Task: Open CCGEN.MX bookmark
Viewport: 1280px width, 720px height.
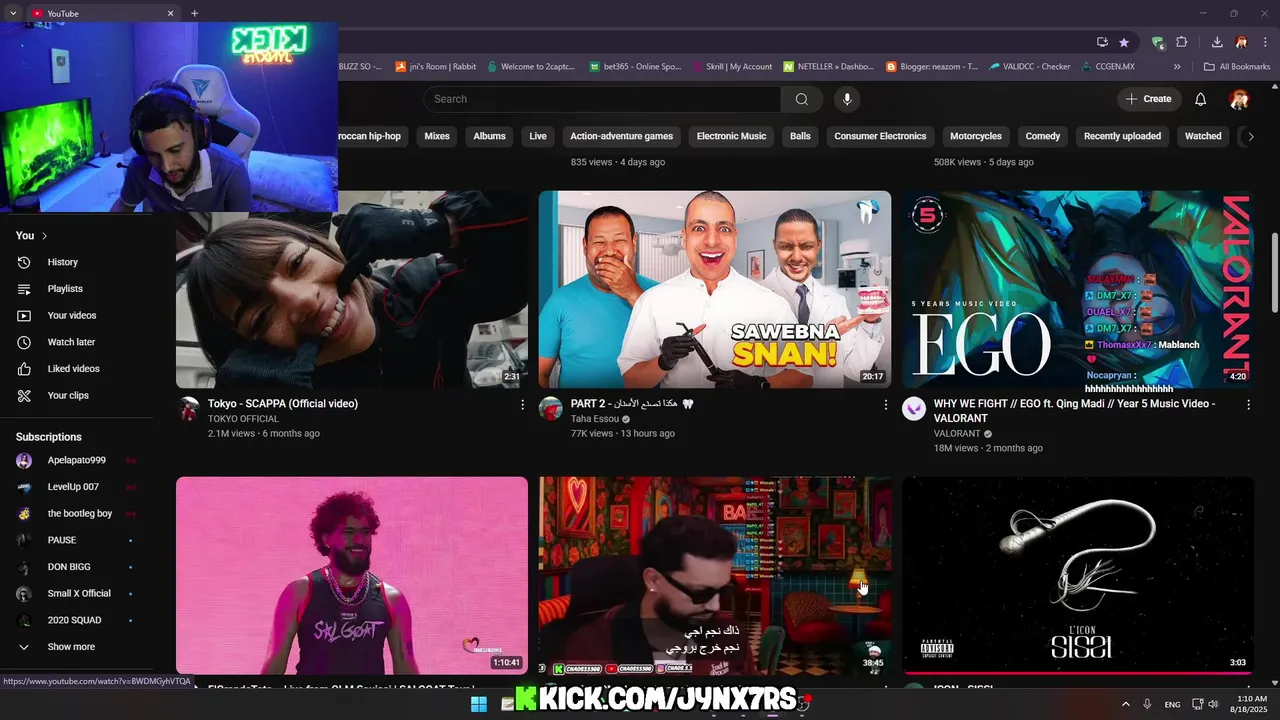Action: 1108,67
